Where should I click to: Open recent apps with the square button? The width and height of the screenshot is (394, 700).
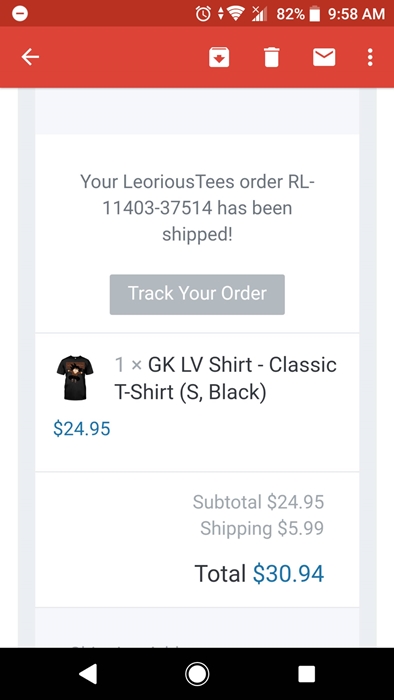307,674
